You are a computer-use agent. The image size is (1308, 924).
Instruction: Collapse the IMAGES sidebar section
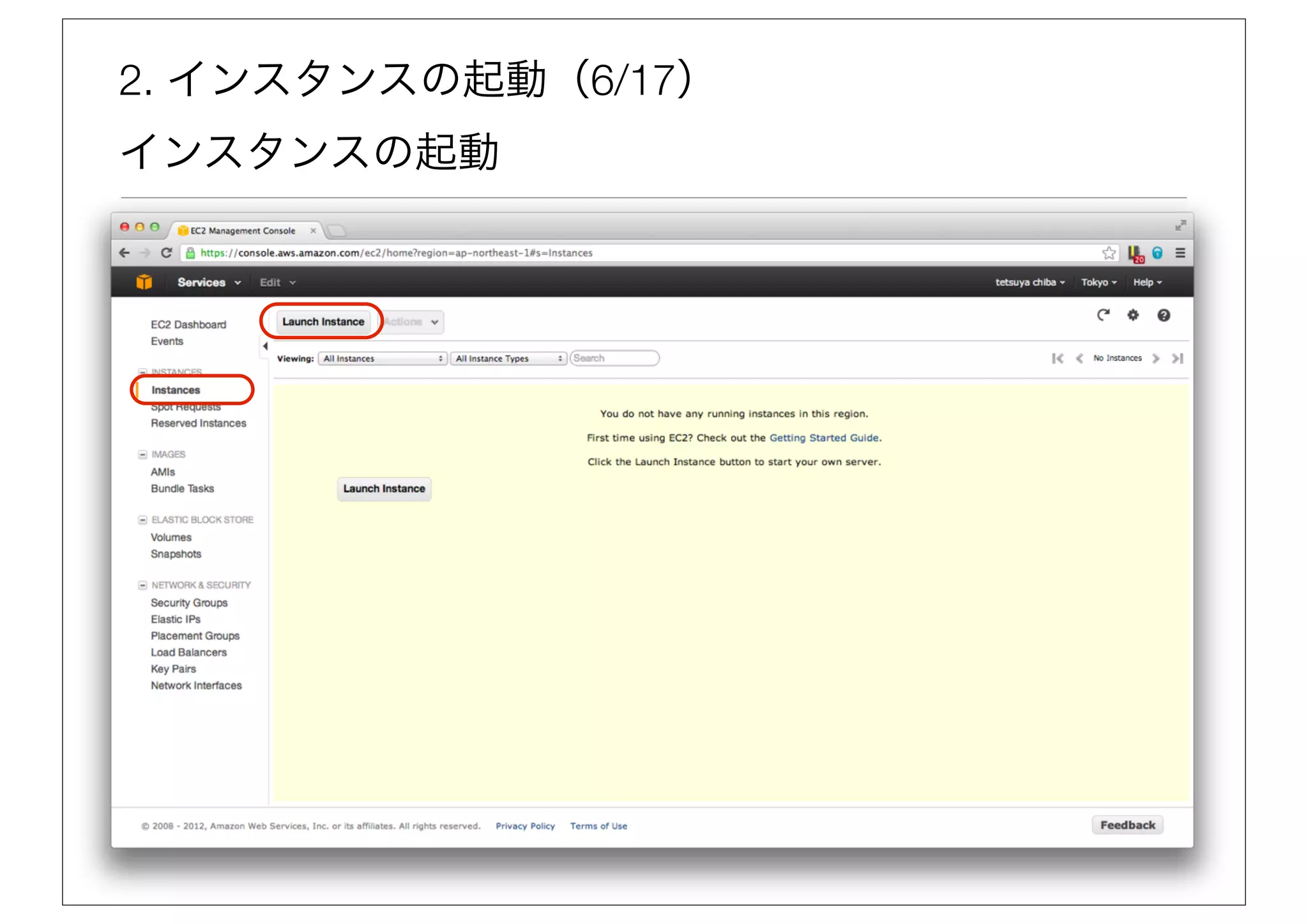[142, 455]
